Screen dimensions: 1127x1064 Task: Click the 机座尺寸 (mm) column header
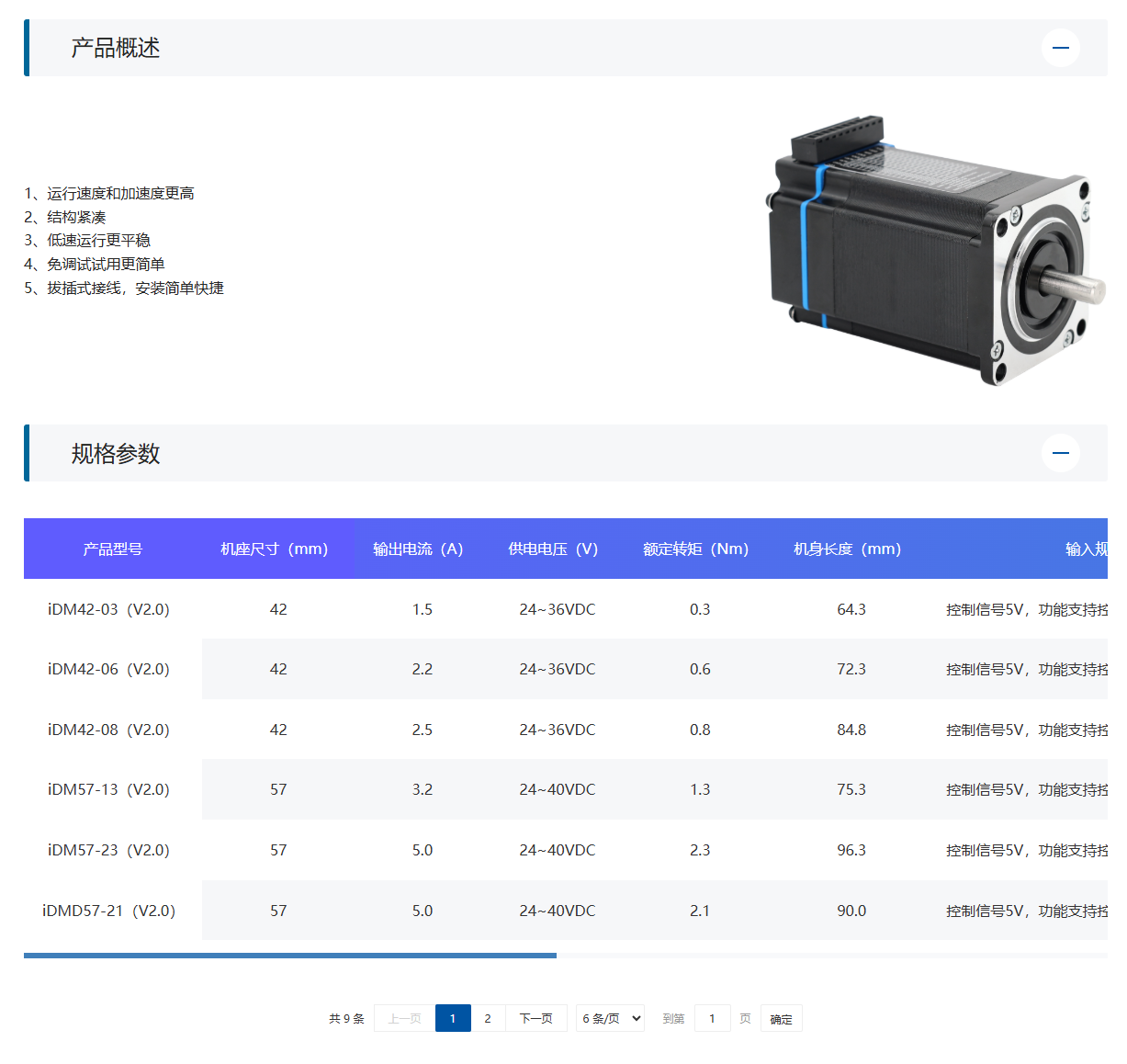(x=274, y=549)
